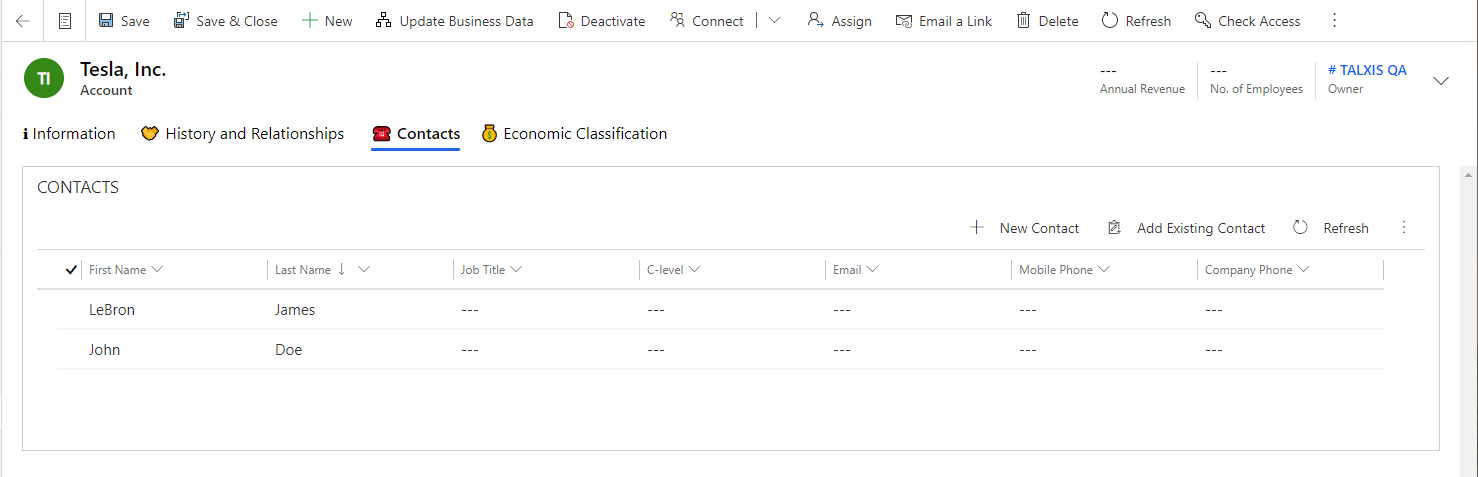Image resolution: width=1478 pixels, height=477 pixels.
Task: Select the John Doe row
Action: pos(721,350)
